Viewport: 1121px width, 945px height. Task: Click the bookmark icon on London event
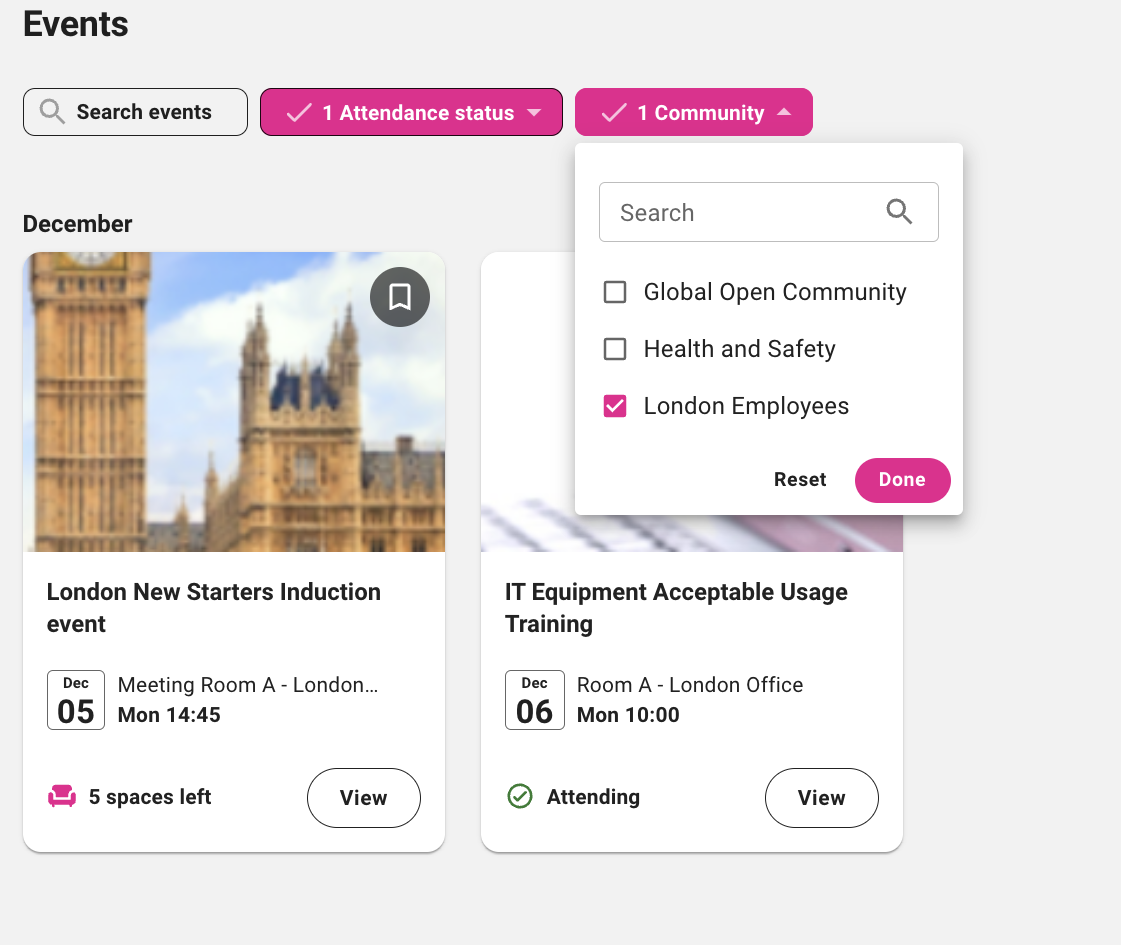click(x=400, y=297)
